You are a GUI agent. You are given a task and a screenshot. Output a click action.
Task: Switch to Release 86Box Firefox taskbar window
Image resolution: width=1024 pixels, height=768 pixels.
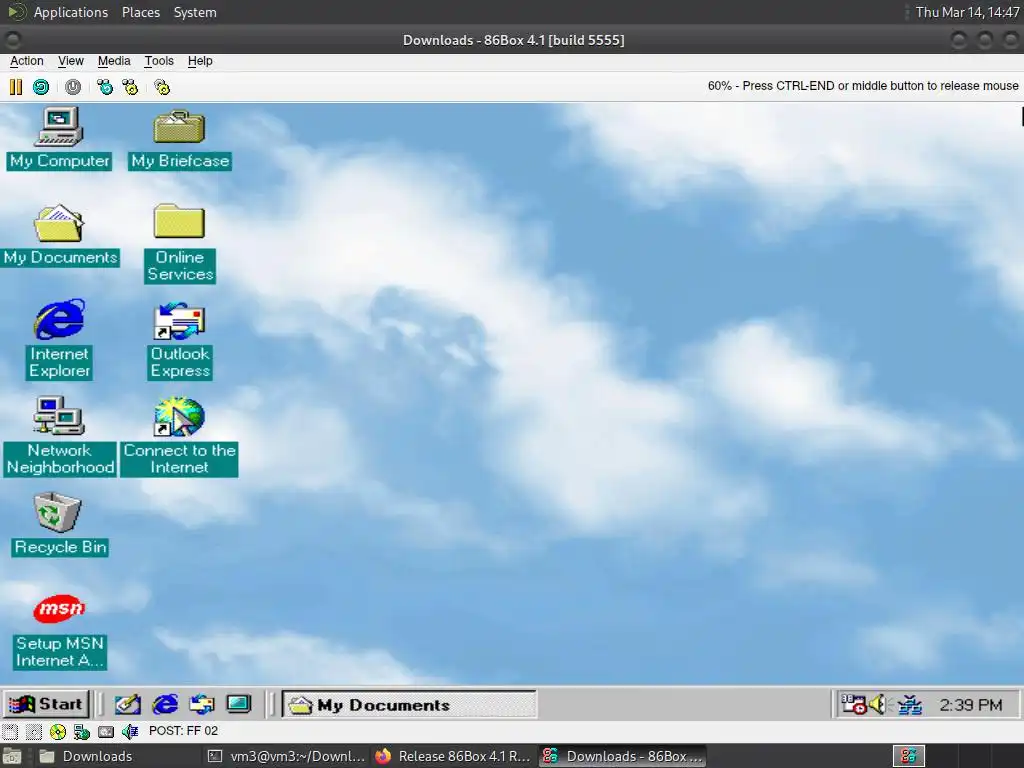point(455,756)
